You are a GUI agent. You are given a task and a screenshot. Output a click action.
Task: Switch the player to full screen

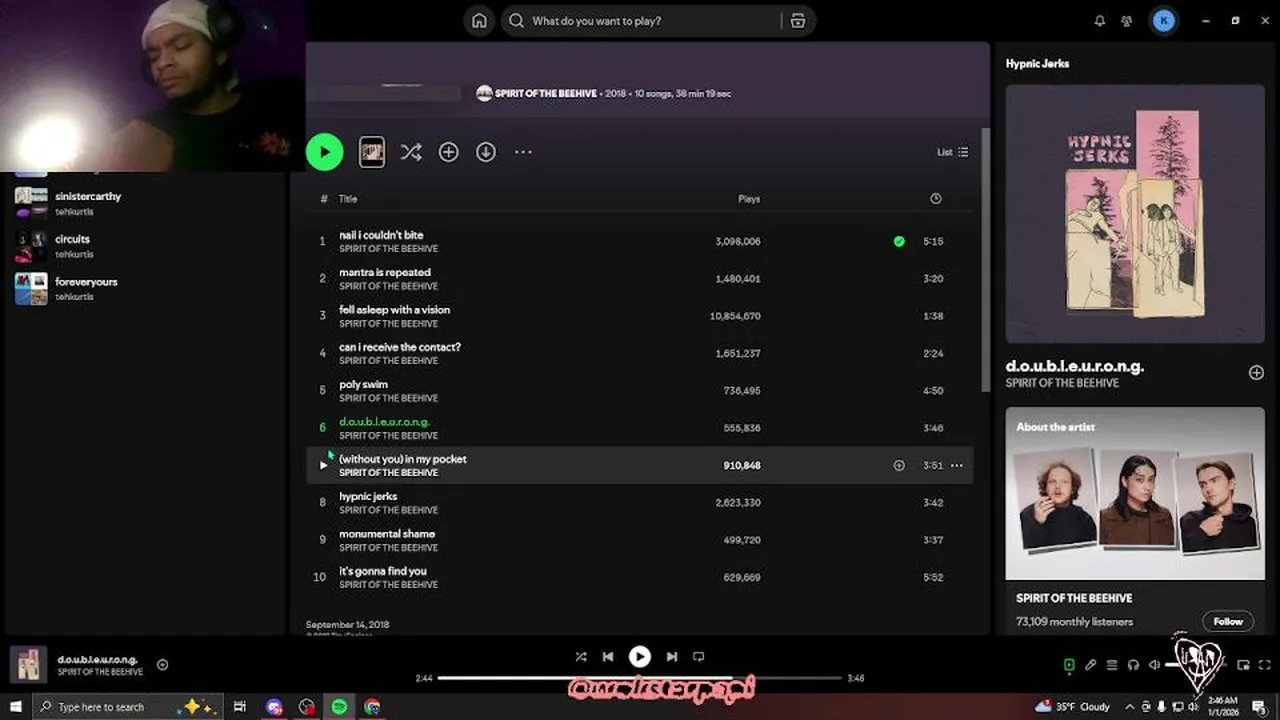(1264, 665)
